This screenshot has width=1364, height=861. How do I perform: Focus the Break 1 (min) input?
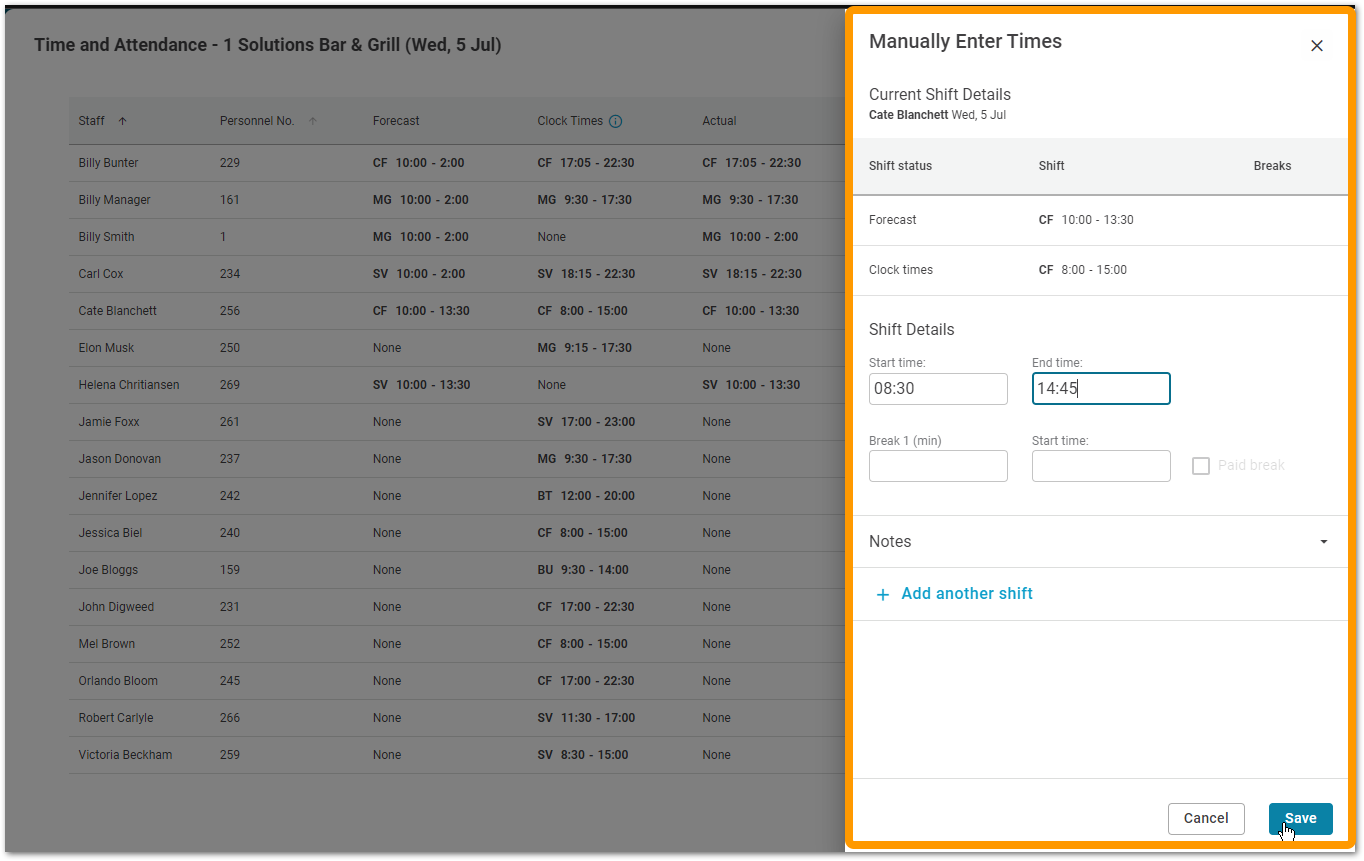pos(938,466)
